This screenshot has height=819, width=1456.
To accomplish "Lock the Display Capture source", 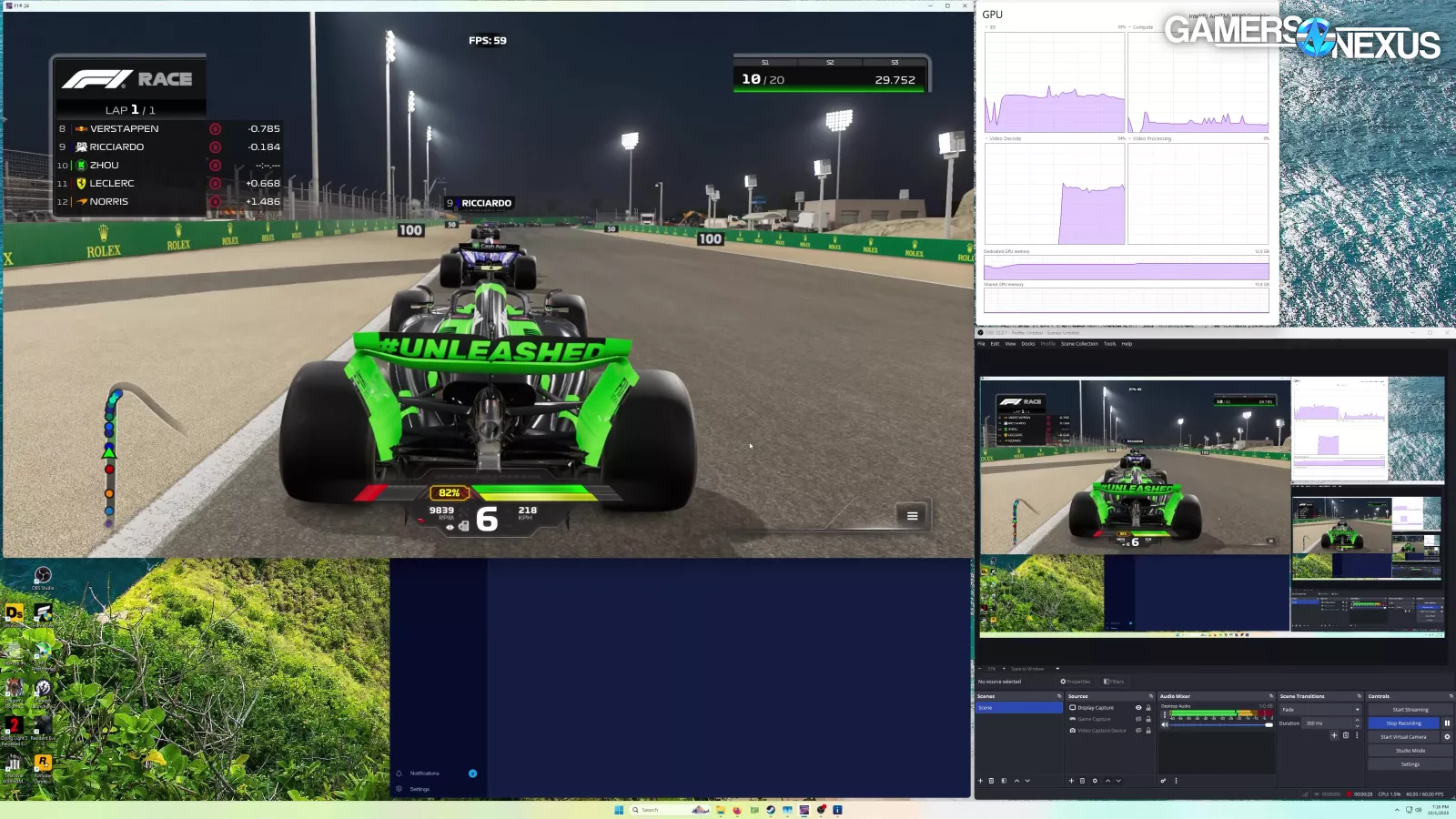I will [1148, 707].
